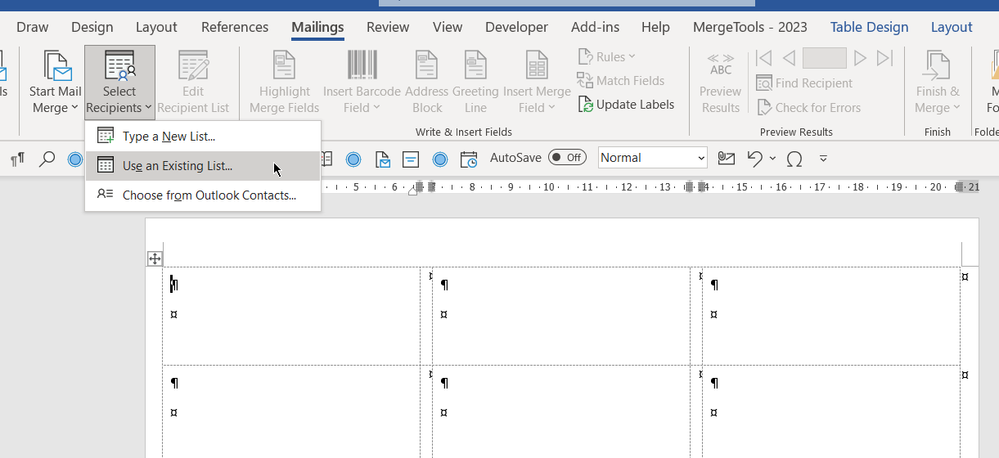Expand the Rules dropdown
Screen dimensions: 999x458
point(607,57)
